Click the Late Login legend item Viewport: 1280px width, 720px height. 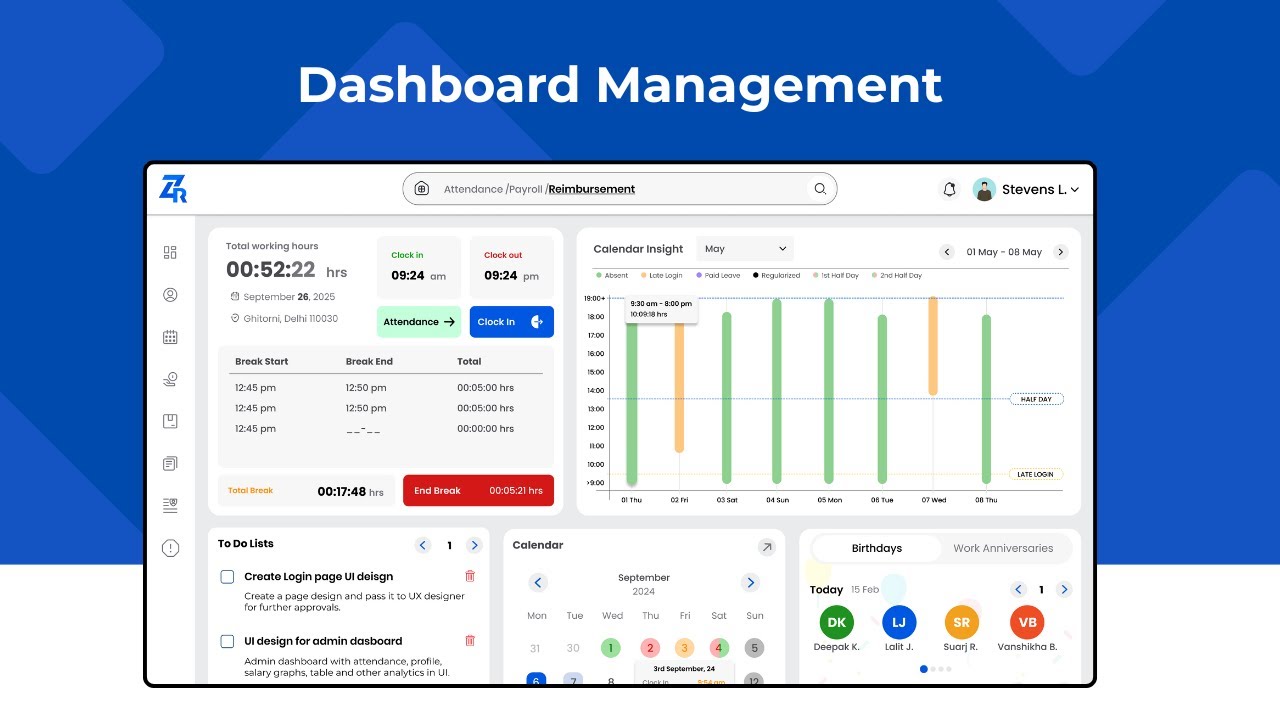tap(662, 275)
